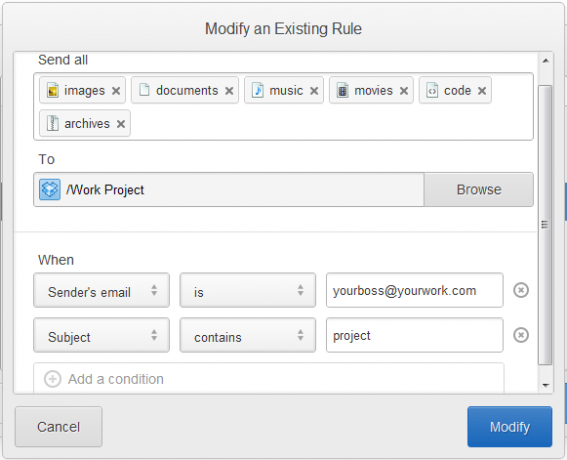Open the Subject field dropdown

pyautogui.click(x=101, y=335)
